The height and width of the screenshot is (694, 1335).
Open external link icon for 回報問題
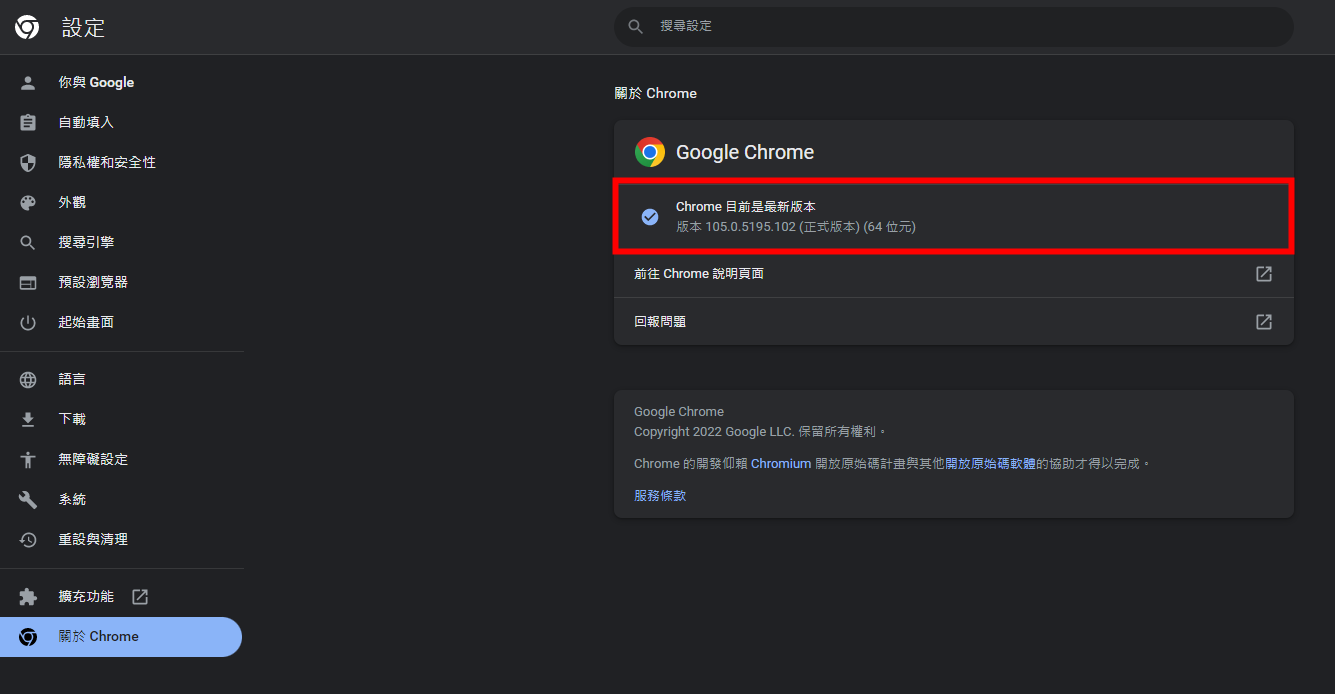tap(1264, 322)
